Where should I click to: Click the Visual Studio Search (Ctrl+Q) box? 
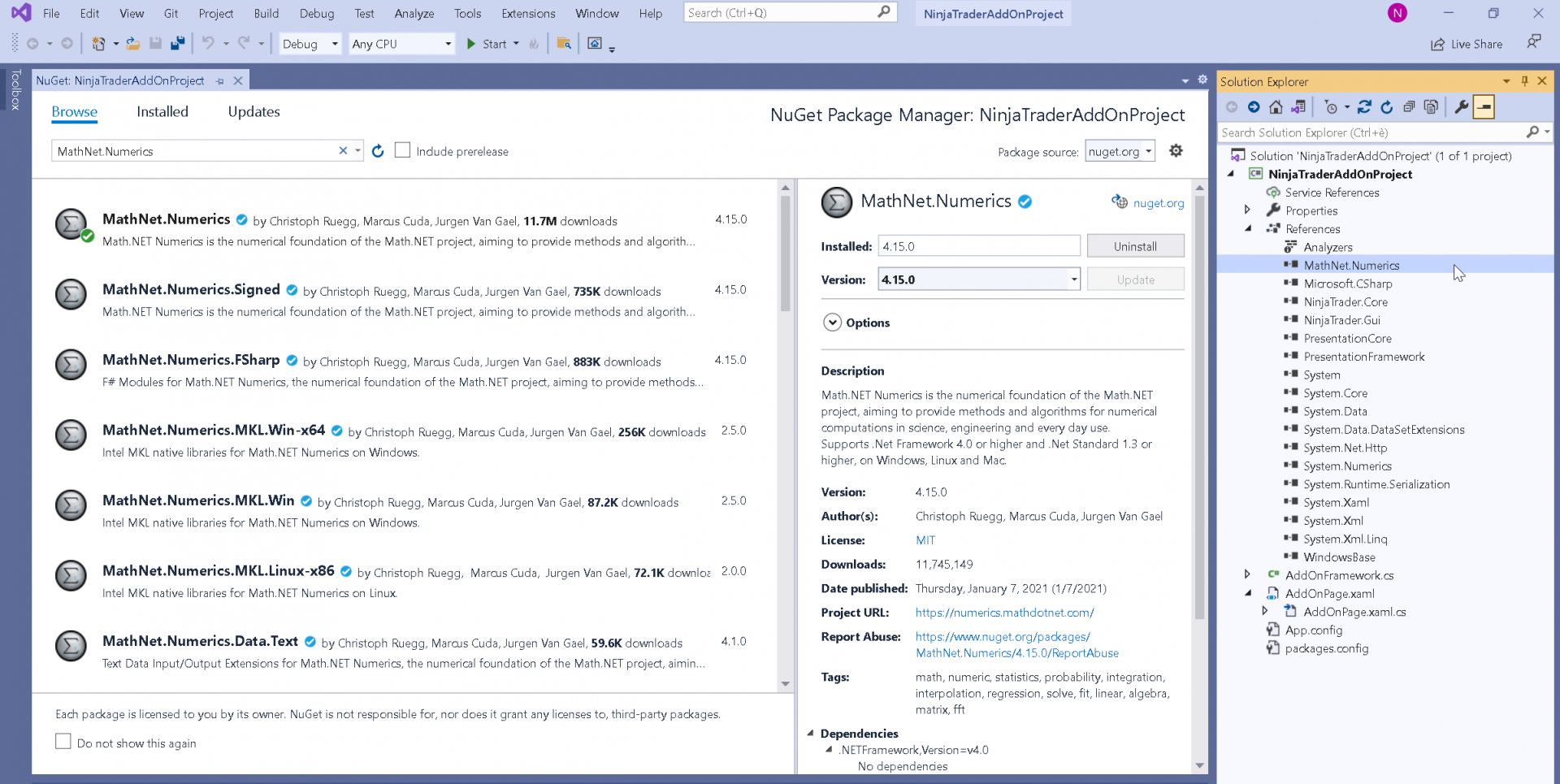790,12
